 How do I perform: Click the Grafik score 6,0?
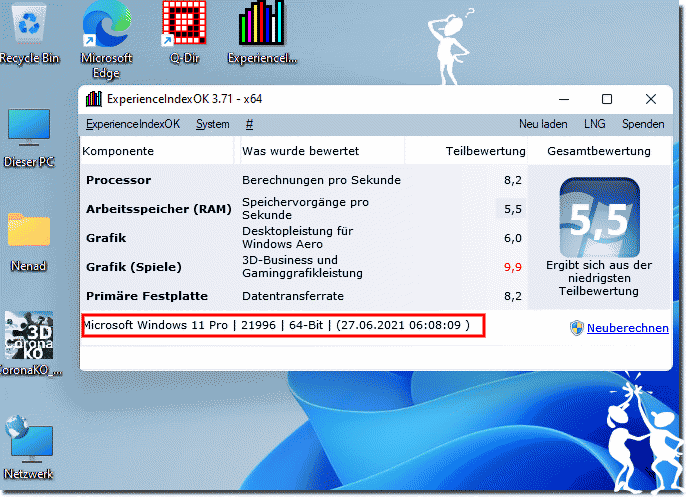pos(513,238)
